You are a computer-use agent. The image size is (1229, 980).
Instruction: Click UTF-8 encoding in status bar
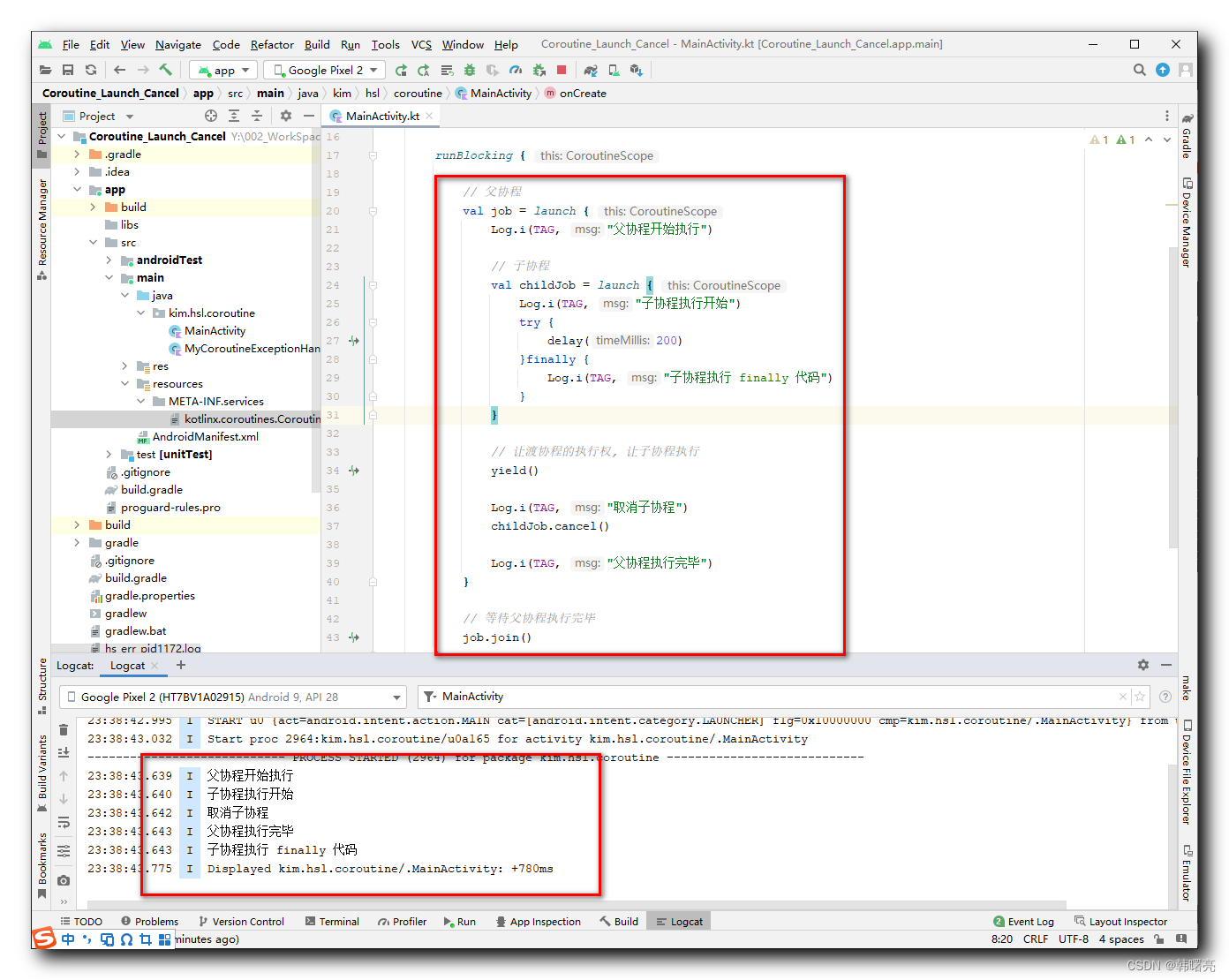tap(1074, 939)
